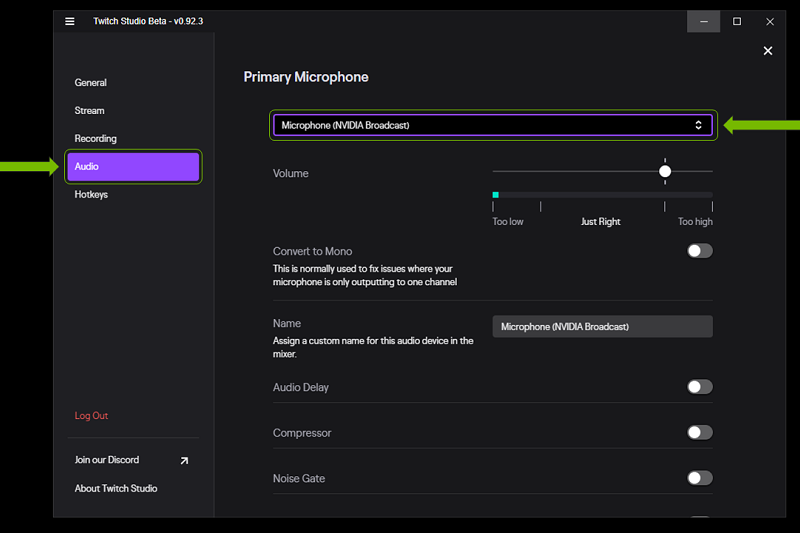Image resolution: width=800 pixels, height=533 pixels.
Task: Enable the Convert to Mono toggle
Action: point(699,251)
